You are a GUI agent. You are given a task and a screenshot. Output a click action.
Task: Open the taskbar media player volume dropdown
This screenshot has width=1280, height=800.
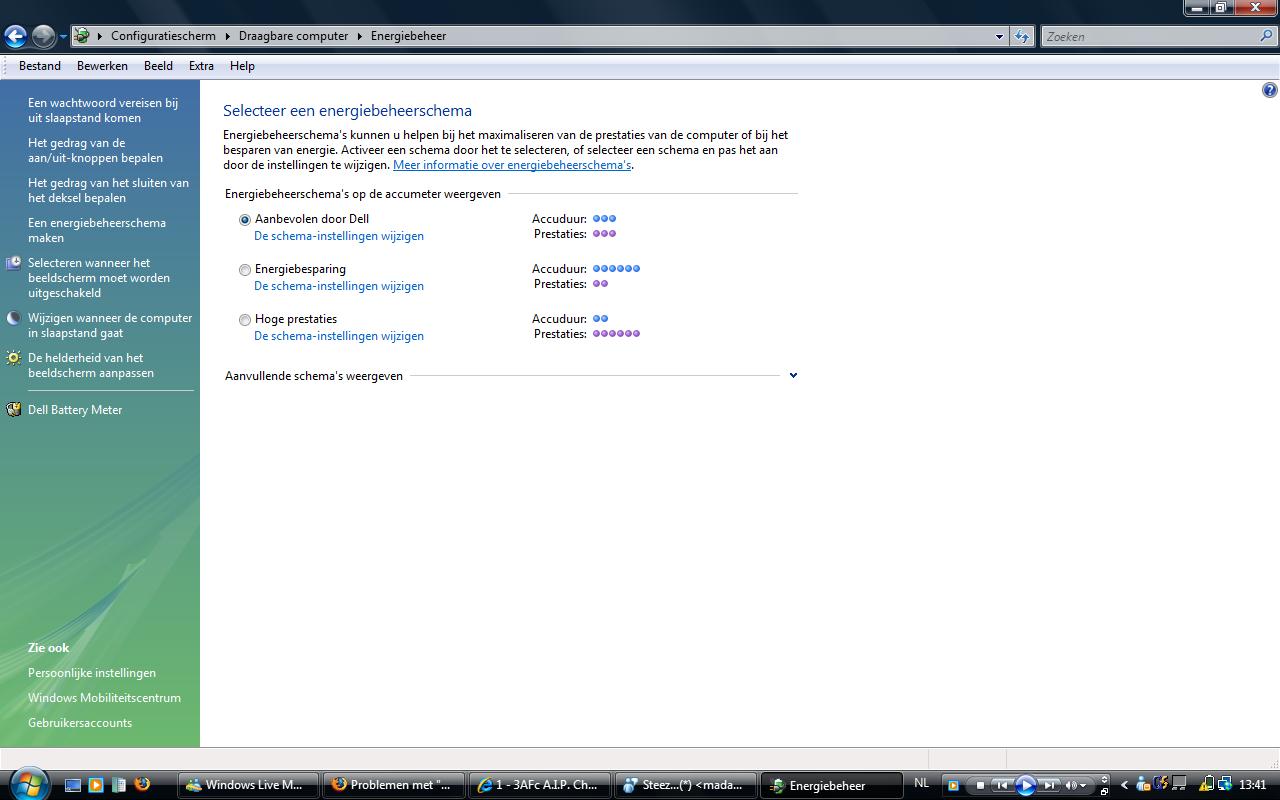click(1083, 785)
